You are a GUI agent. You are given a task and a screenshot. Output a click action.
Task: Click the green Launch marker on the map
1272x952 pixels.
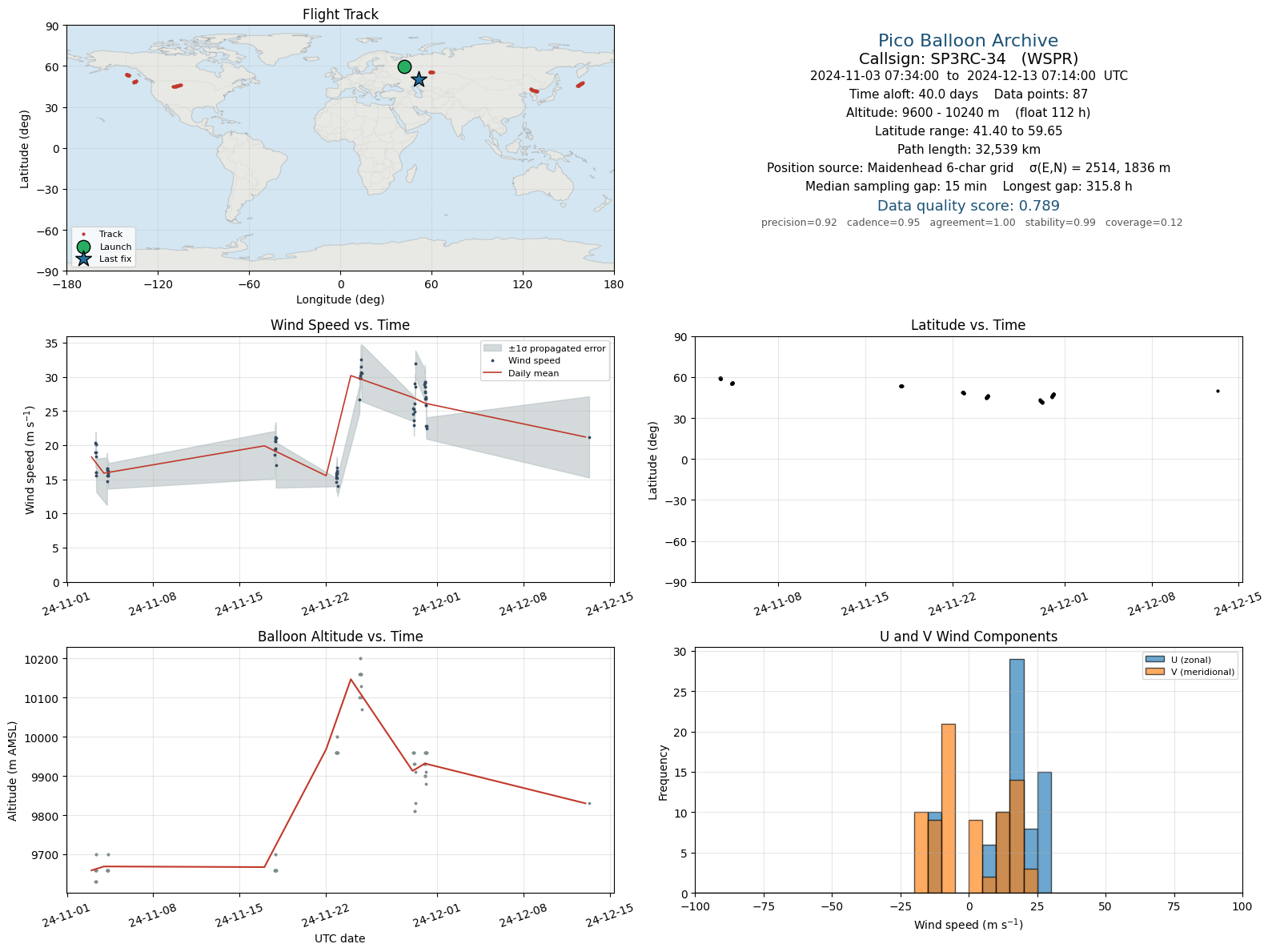[404, 67]
